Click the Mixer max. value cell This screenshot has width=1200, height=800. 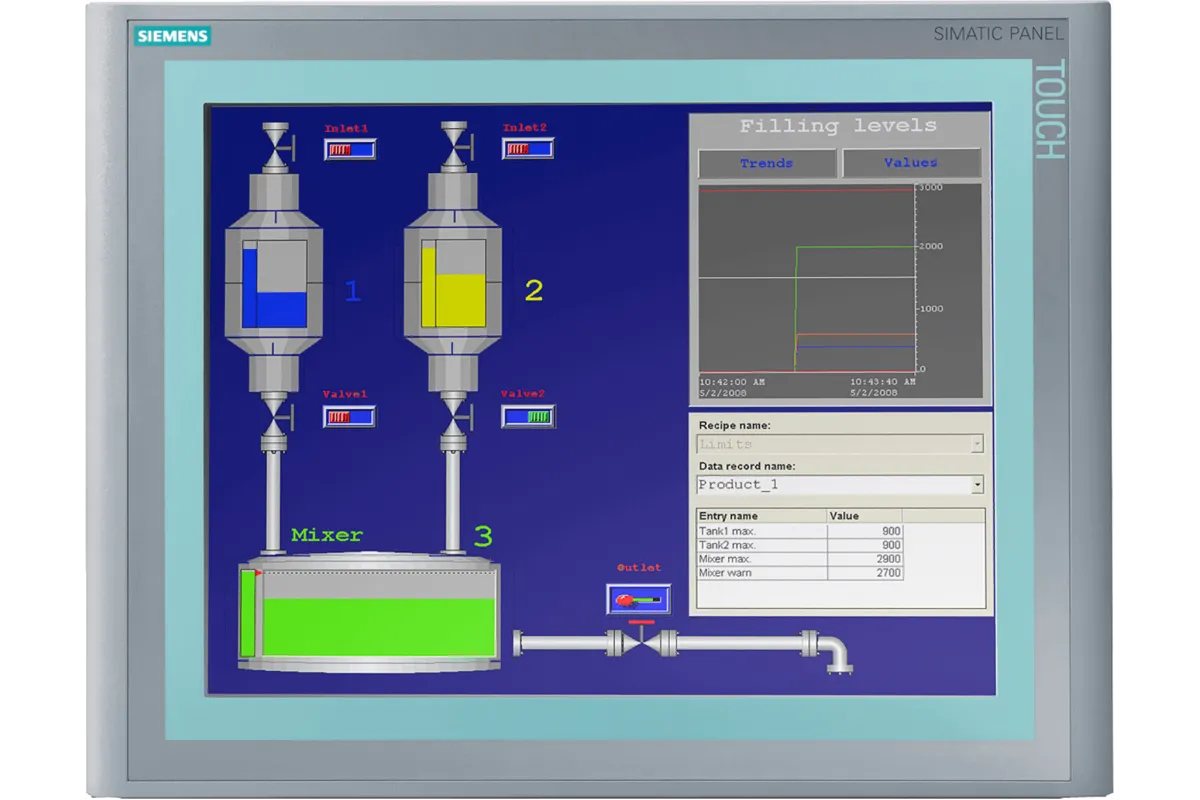pos(864,559)
